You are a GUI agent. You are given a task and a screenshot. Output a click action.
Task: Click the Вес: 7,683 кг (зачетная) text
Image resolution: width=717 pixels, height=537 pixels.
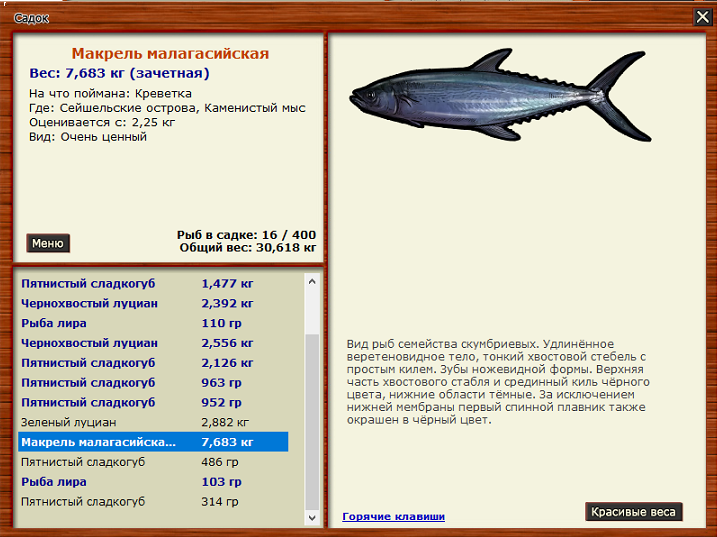[119, 73]
